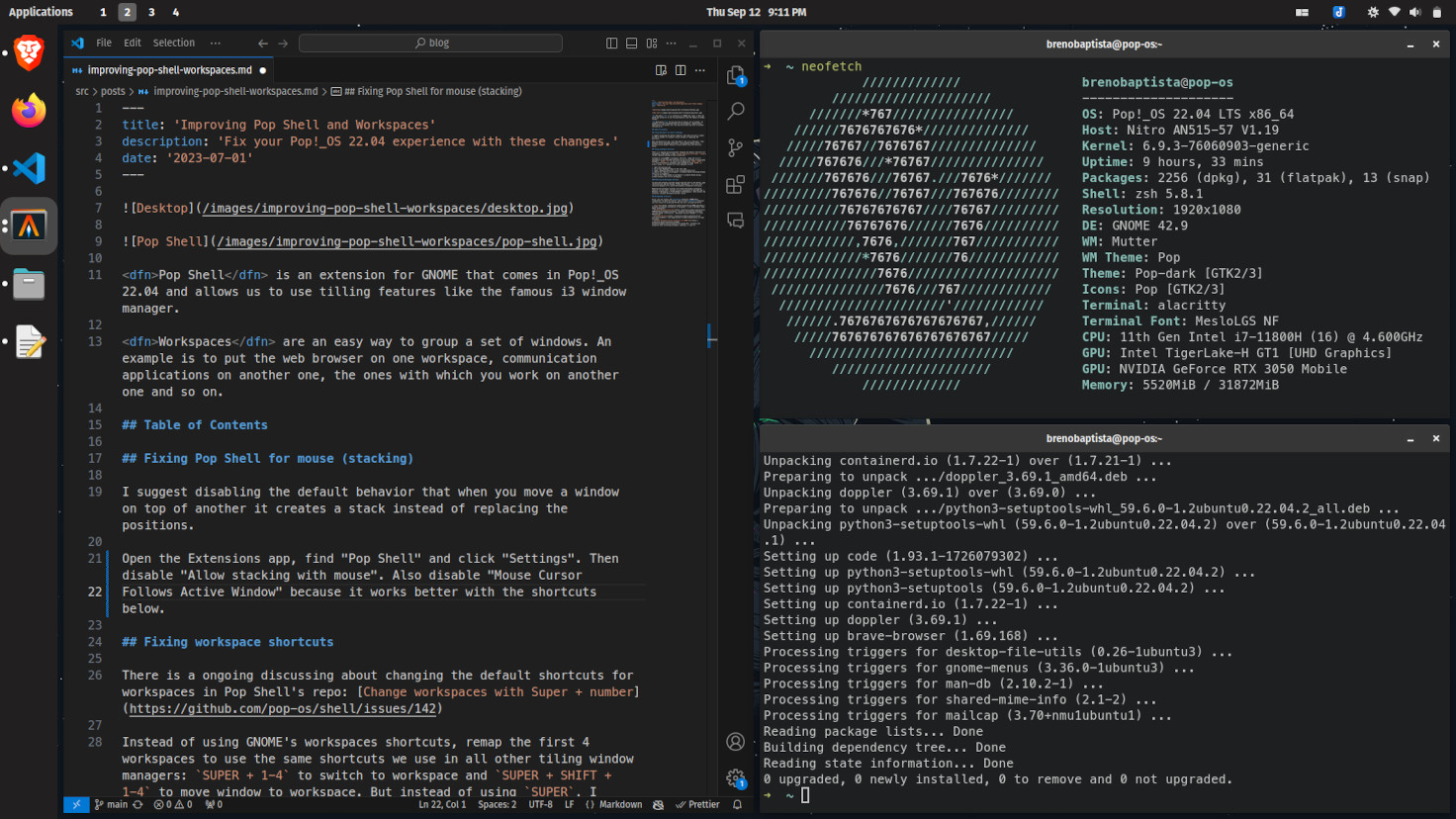Show notifications with the bell icon
1456x819 pixels.
tap(737, 805)
